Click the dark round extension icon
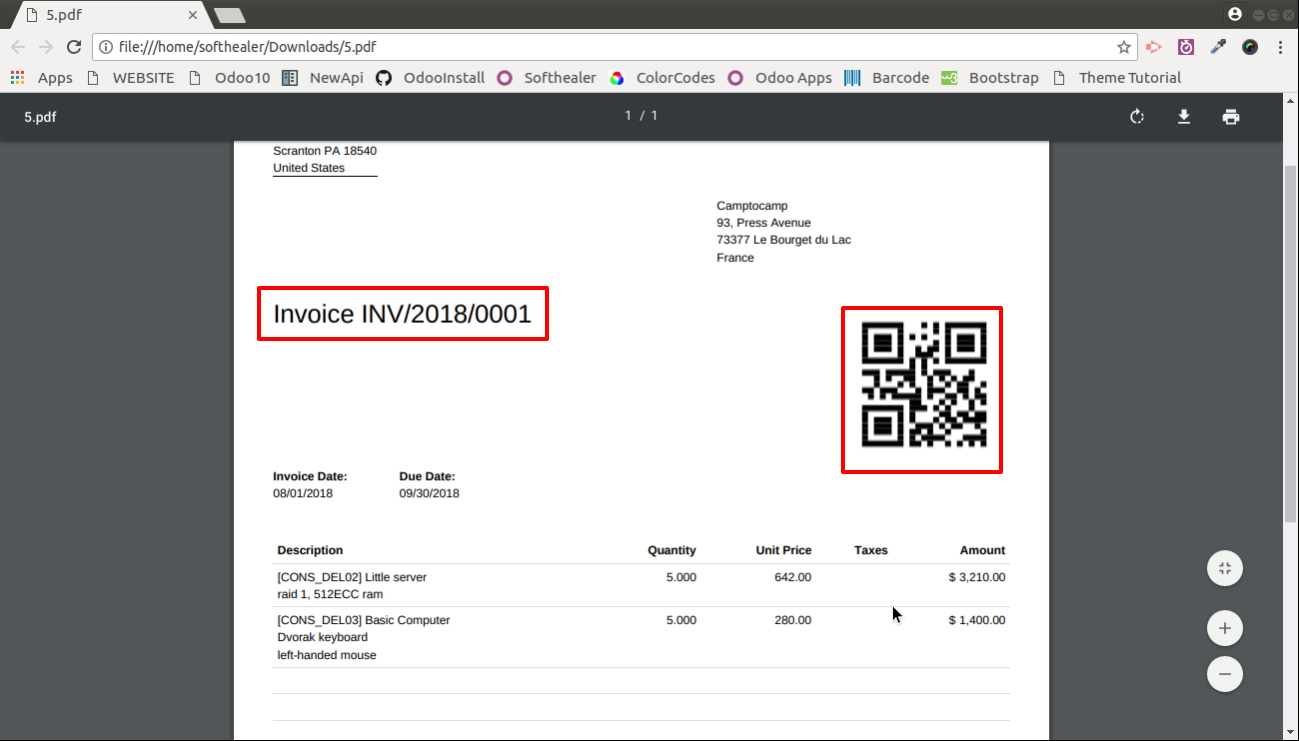 click(1250, 47)
